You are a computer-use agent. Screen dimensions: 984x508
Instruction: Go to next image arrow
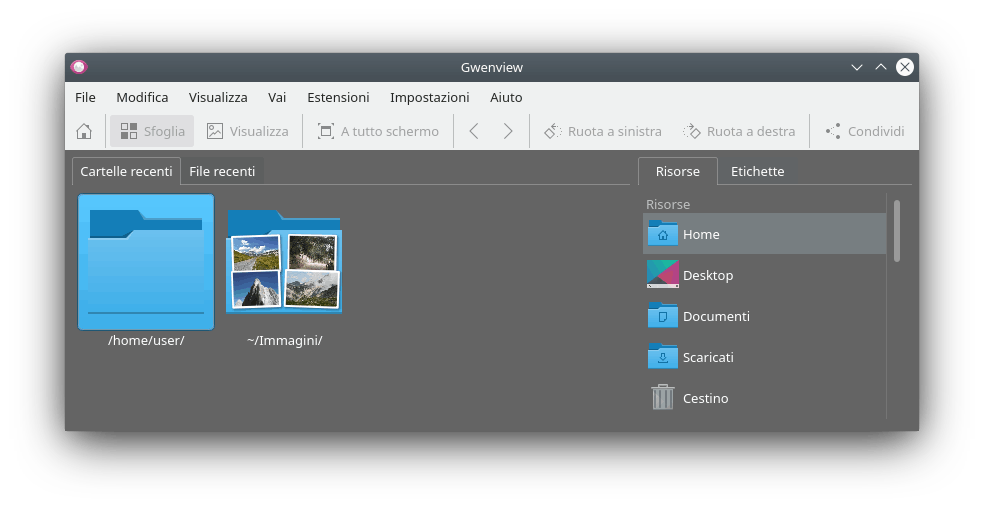508,131
